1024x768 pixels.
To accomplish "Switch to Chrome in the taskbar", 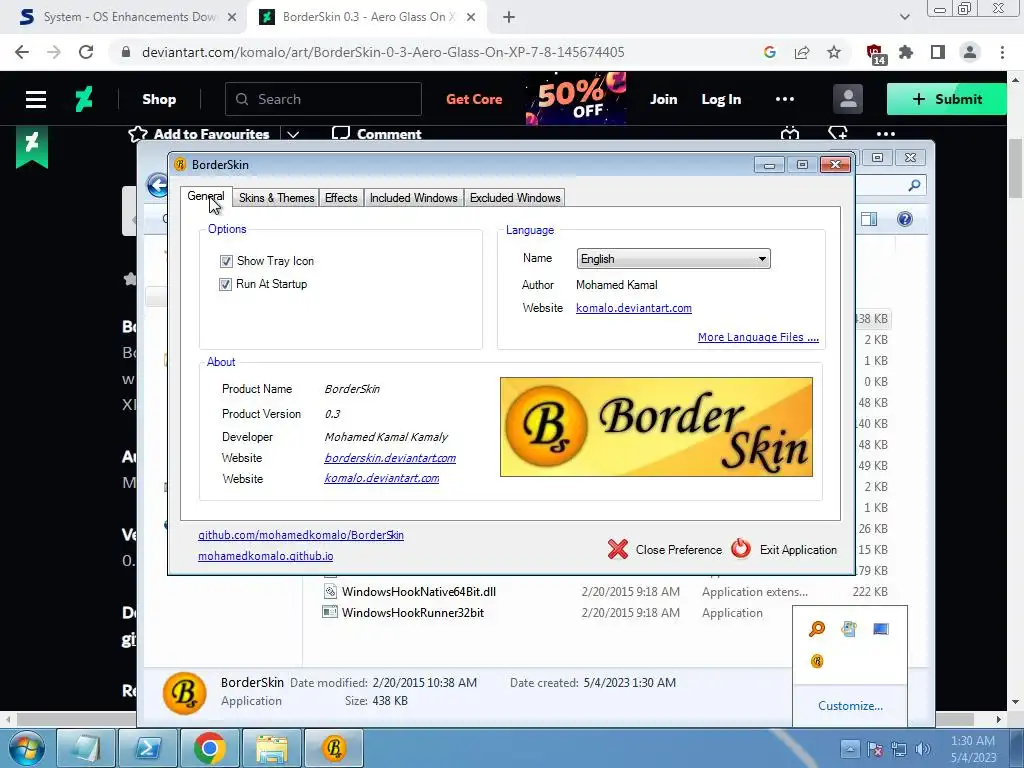I will coord(209,748).
